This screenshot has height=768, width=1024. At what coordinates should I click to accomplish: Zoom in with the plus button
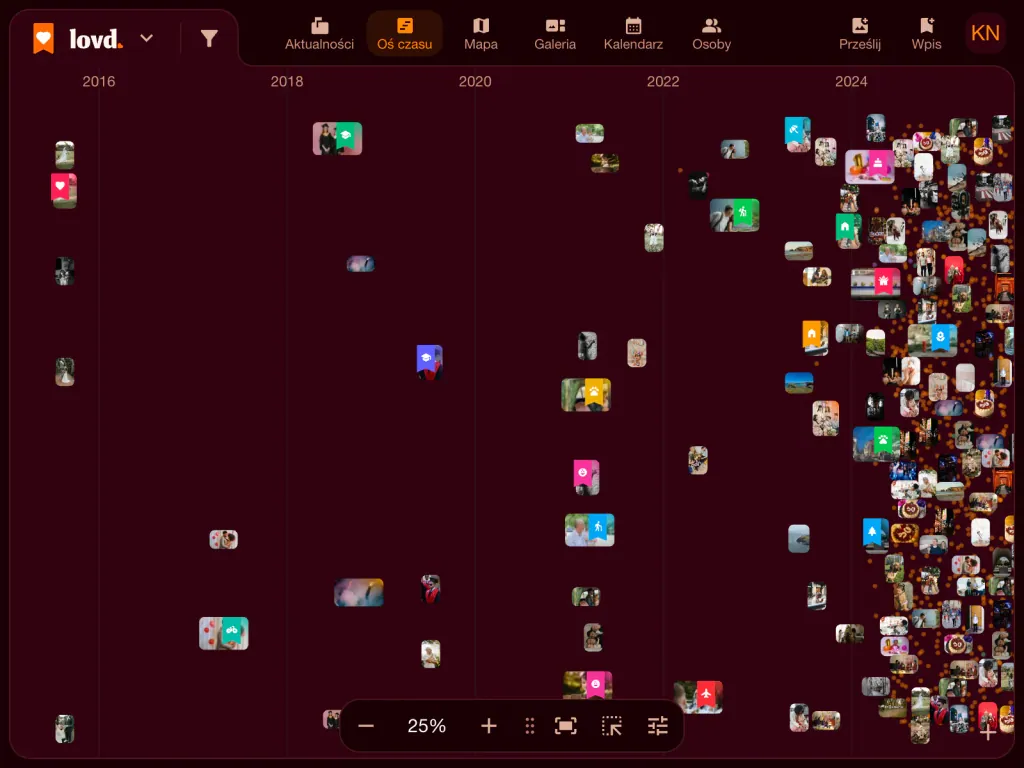488,726
